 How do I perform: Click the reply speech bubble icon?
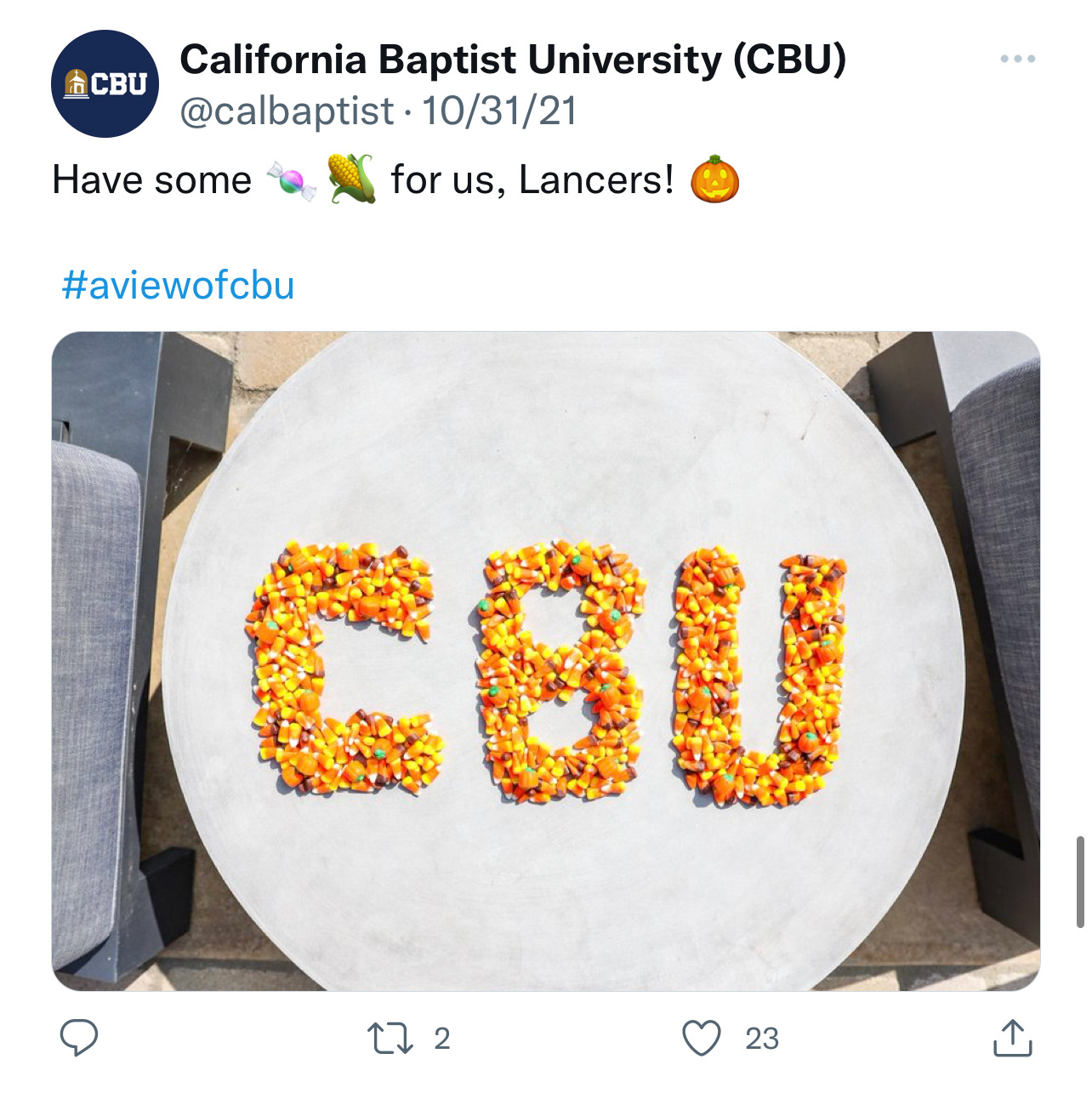point(79,1038)
